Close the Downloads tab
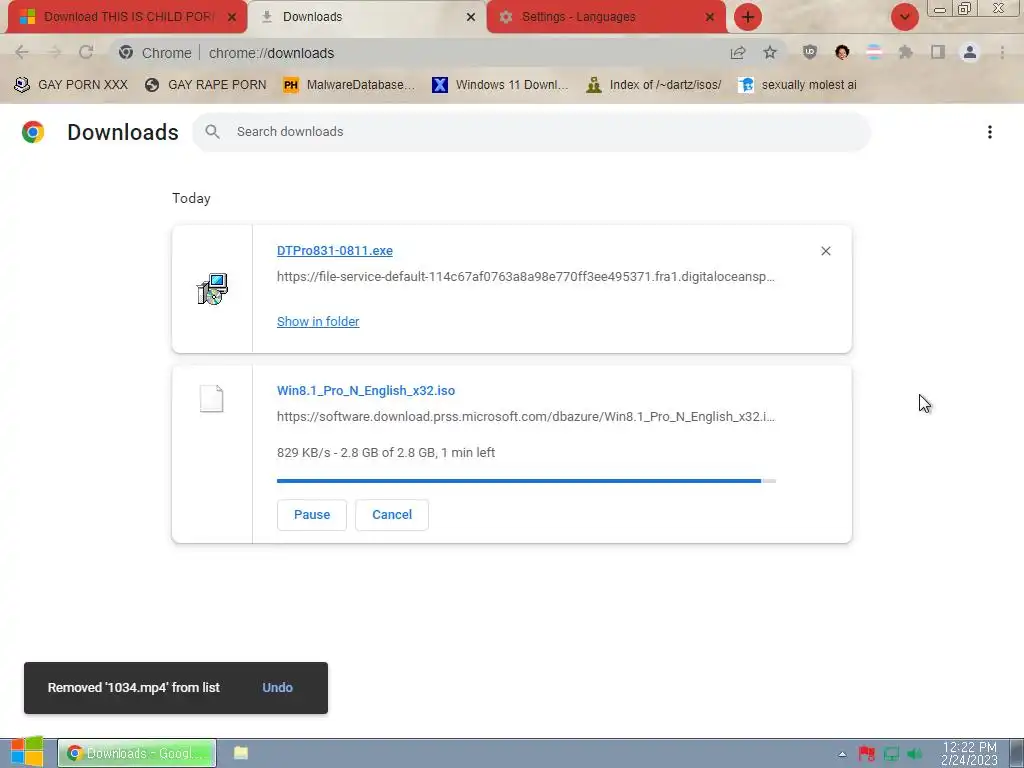Image resolution: width=1024 pixels, height=768 pixels. point(470,17)
